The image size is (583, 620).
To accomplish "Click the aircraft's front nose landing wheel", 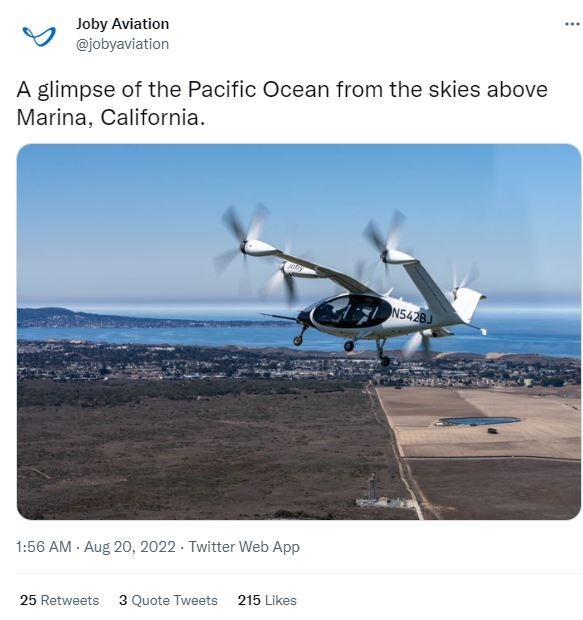I will point(297,340).
